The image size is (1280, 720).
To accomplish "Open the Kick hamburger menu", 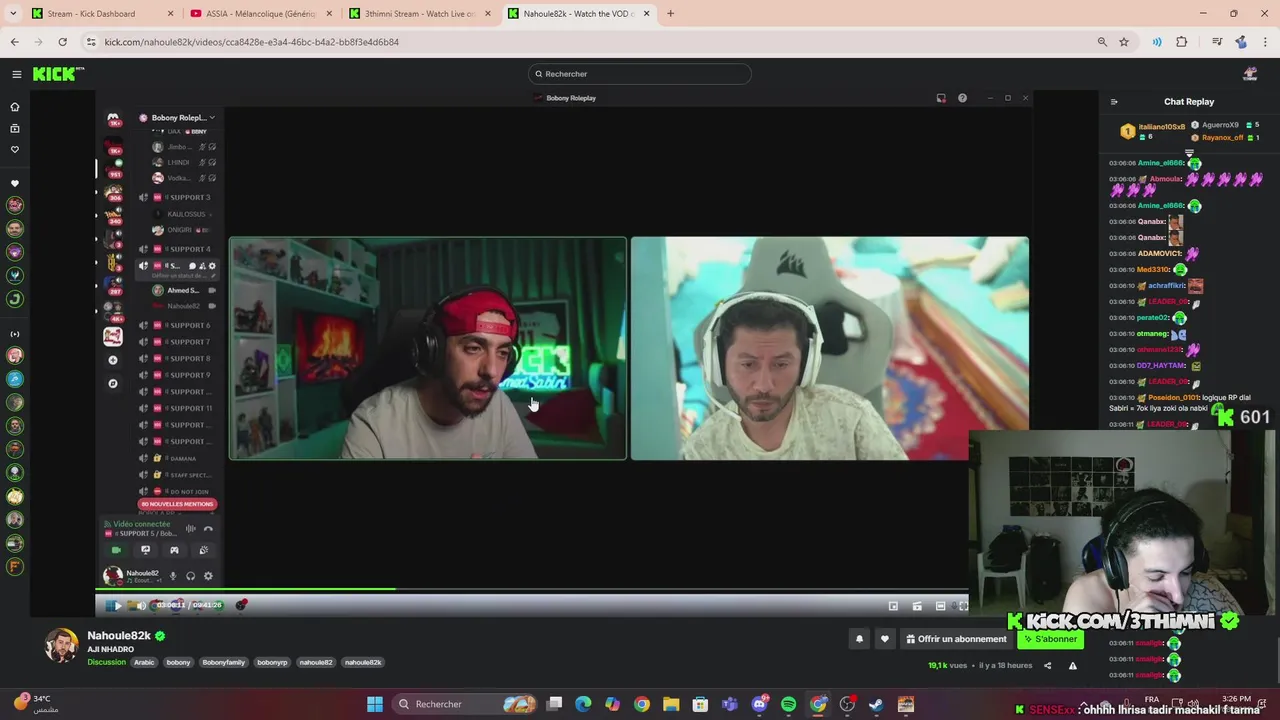I will (x=17, y=74).
